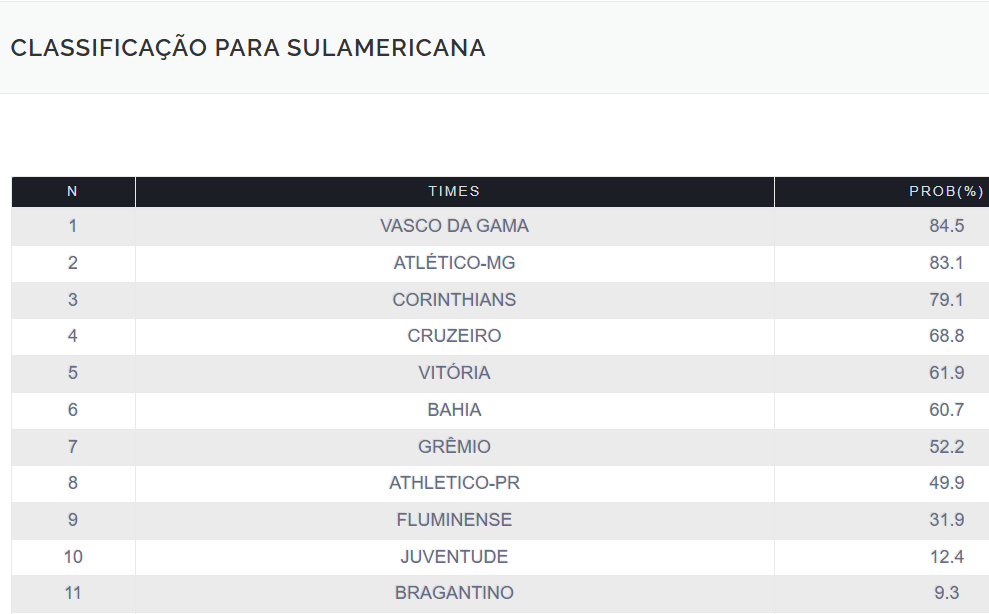Click the BAHIA team name
Screen dimensions: 989x614
[x=454, y=410]
